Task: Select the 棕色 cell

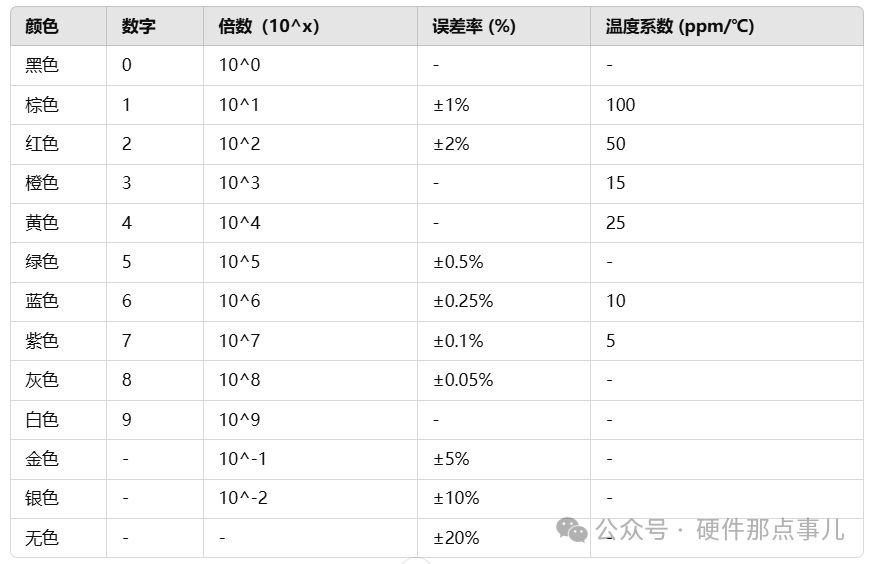Action: (58, 105)
